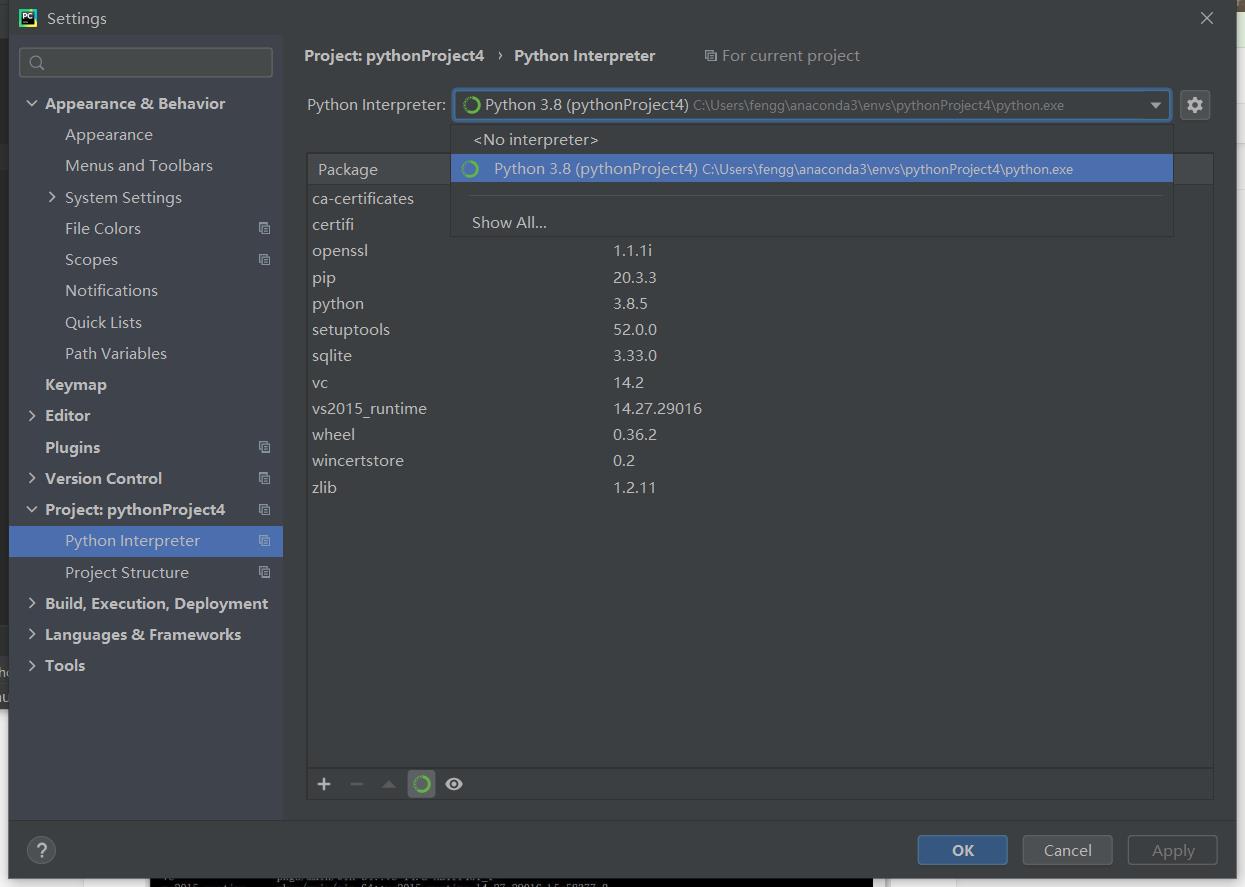Select the setuptools package row
This screenshot has height=887, width=1245.
(760, 329)
